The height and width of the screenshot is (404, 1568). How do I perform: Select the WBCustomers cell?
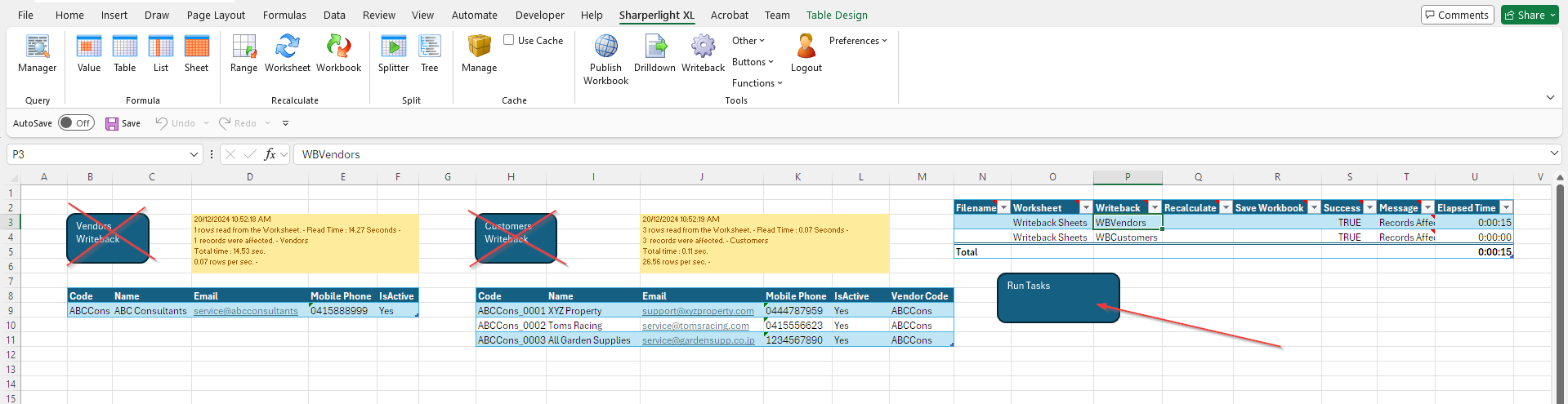[x=1128, y=238]
